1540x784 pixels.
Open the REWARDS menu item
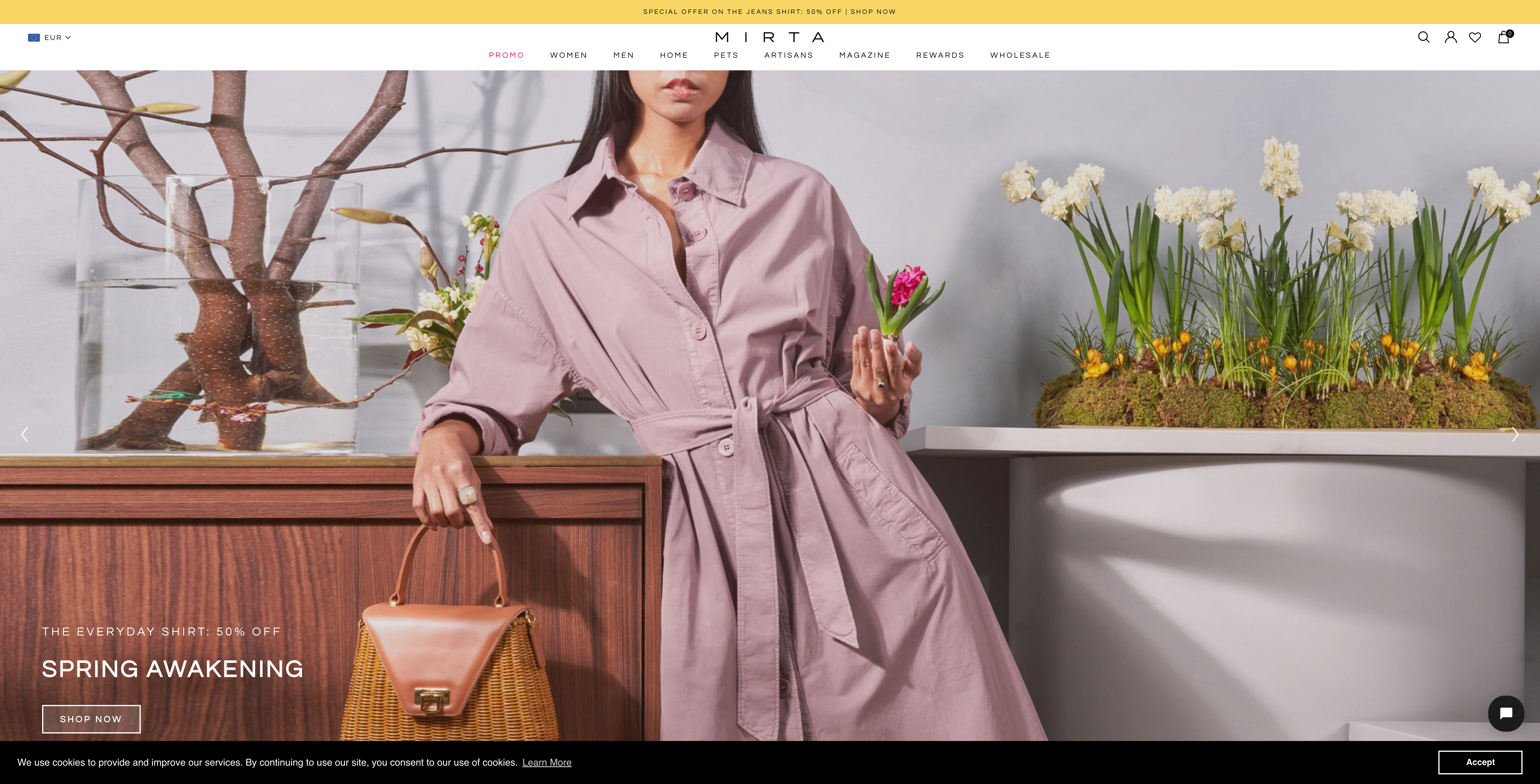[x=940, y=55]
